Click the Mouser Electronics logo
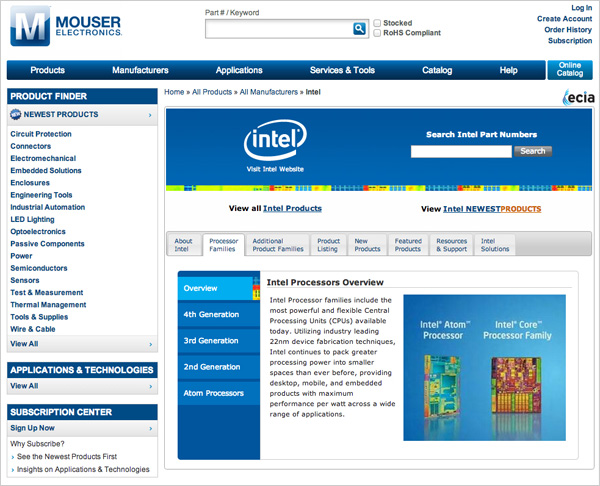This screenshot has width=600, height=486. click(66, 26)
